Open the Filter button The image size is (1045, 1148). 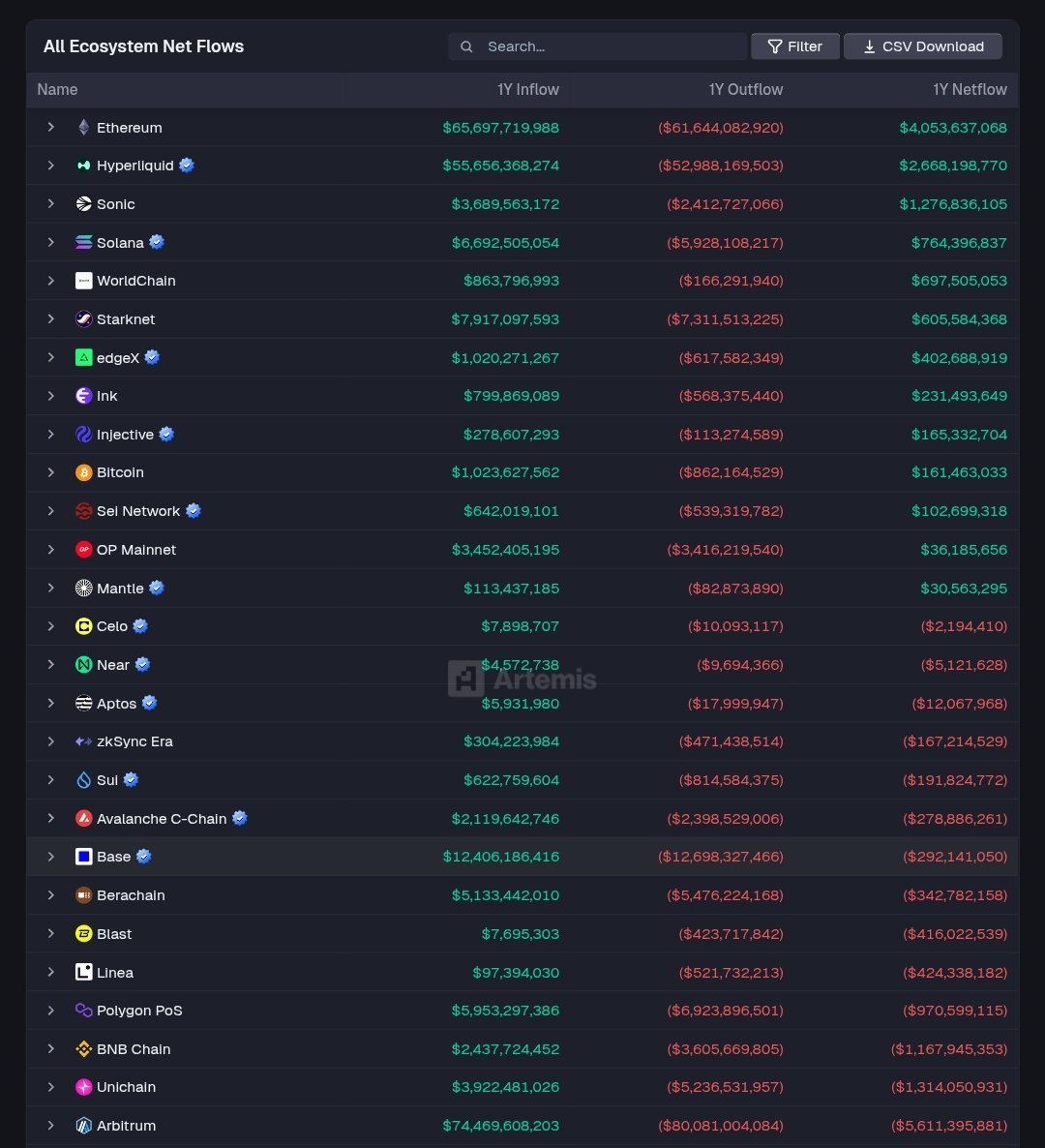coord(794,46)
